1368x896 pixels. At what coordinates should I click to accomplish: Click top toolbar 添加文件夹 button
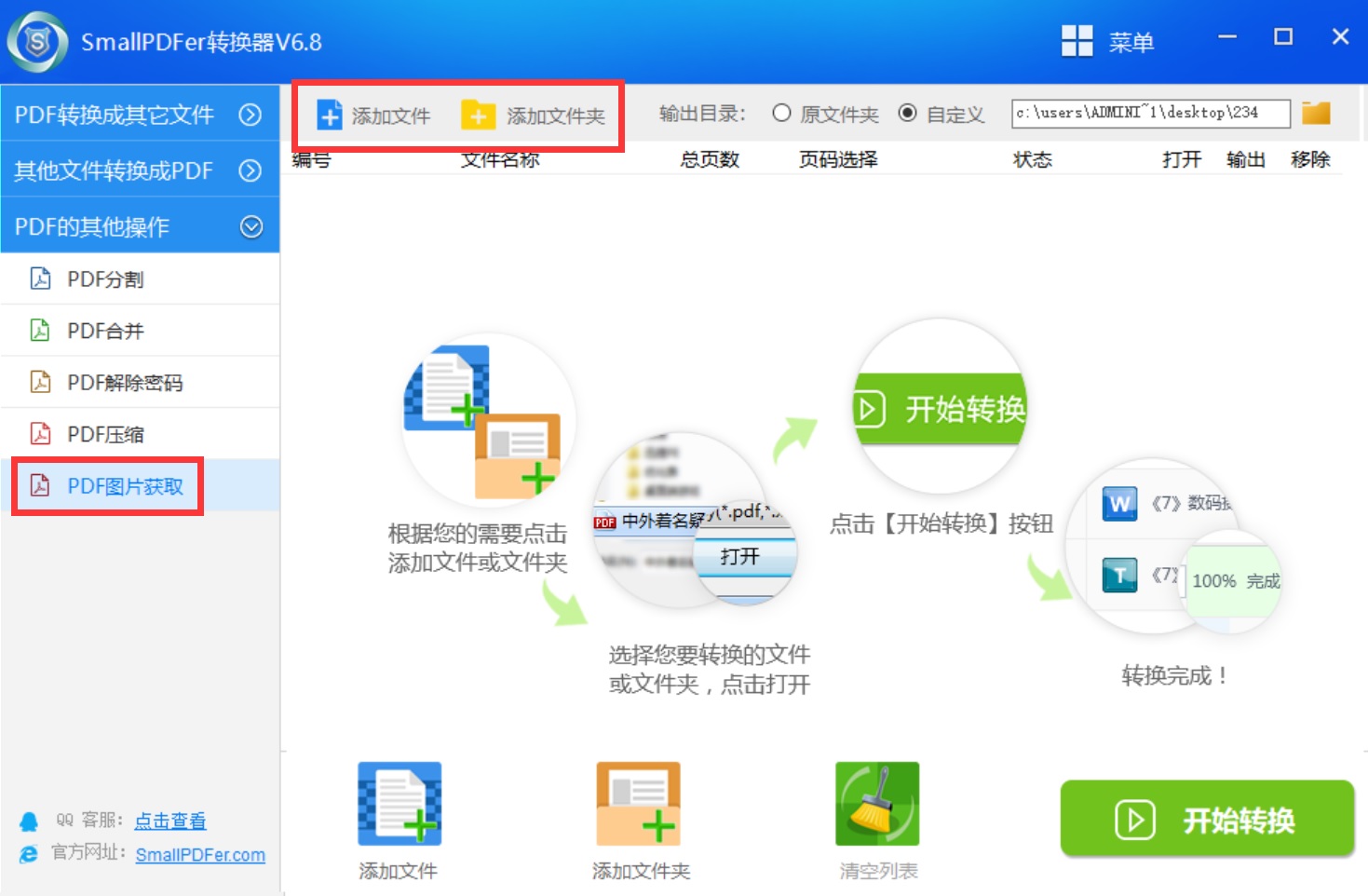(x=533, y=115)
